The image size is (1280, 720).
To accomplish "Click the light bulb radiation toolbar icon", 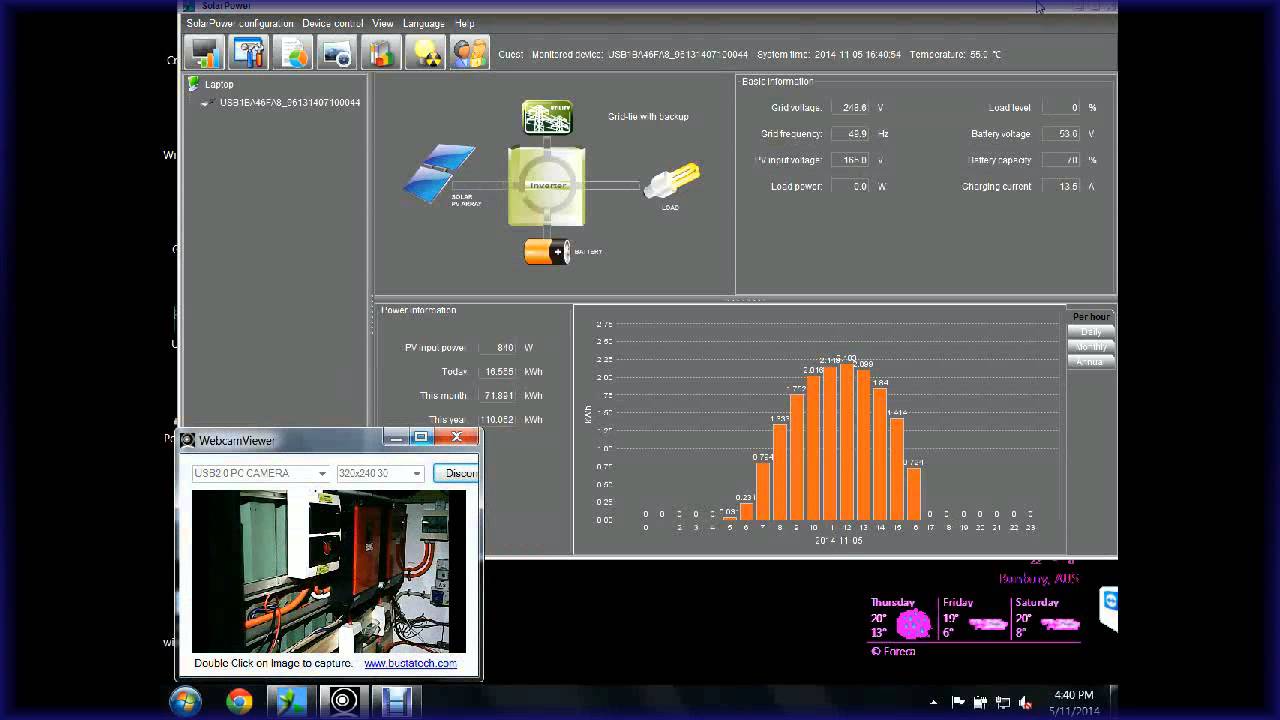I will click(x=425, y=52).
